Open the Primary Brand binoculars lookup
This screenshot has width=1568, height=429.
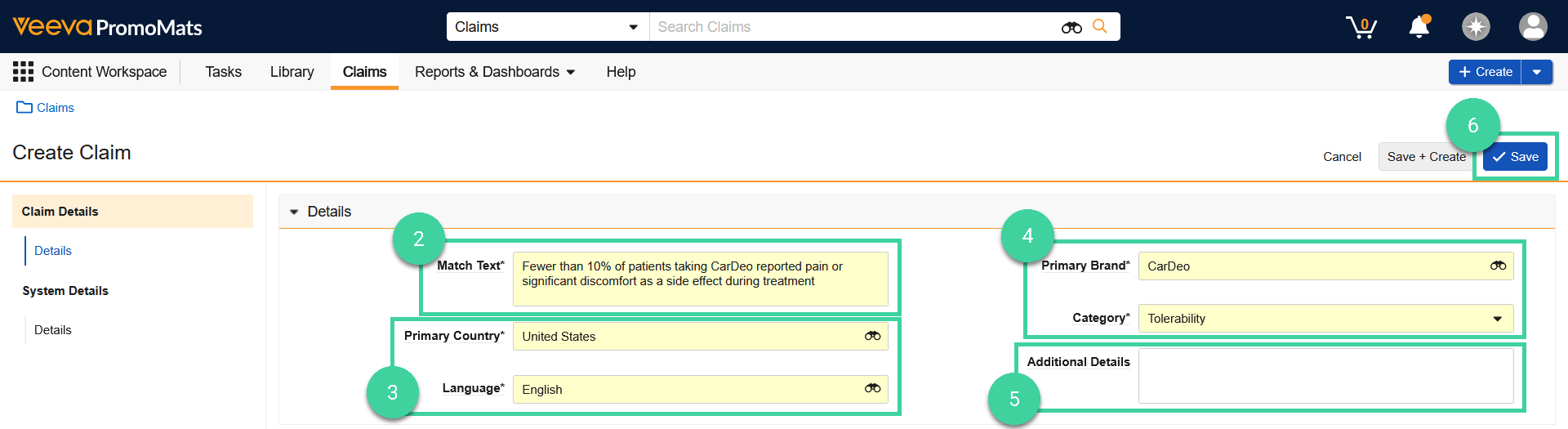(x=1498, y=266)
